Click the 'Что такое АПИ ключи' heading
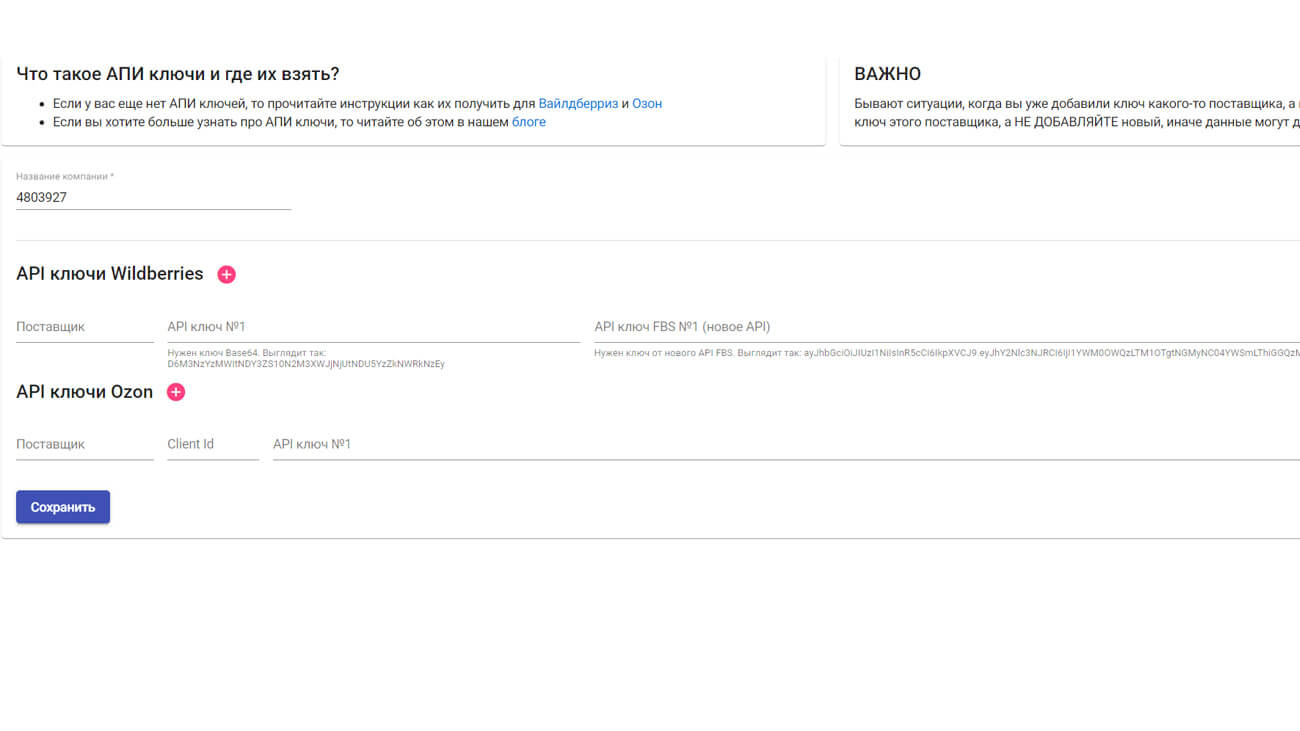This screenshot has height=731, width=1300. (178, 74)
